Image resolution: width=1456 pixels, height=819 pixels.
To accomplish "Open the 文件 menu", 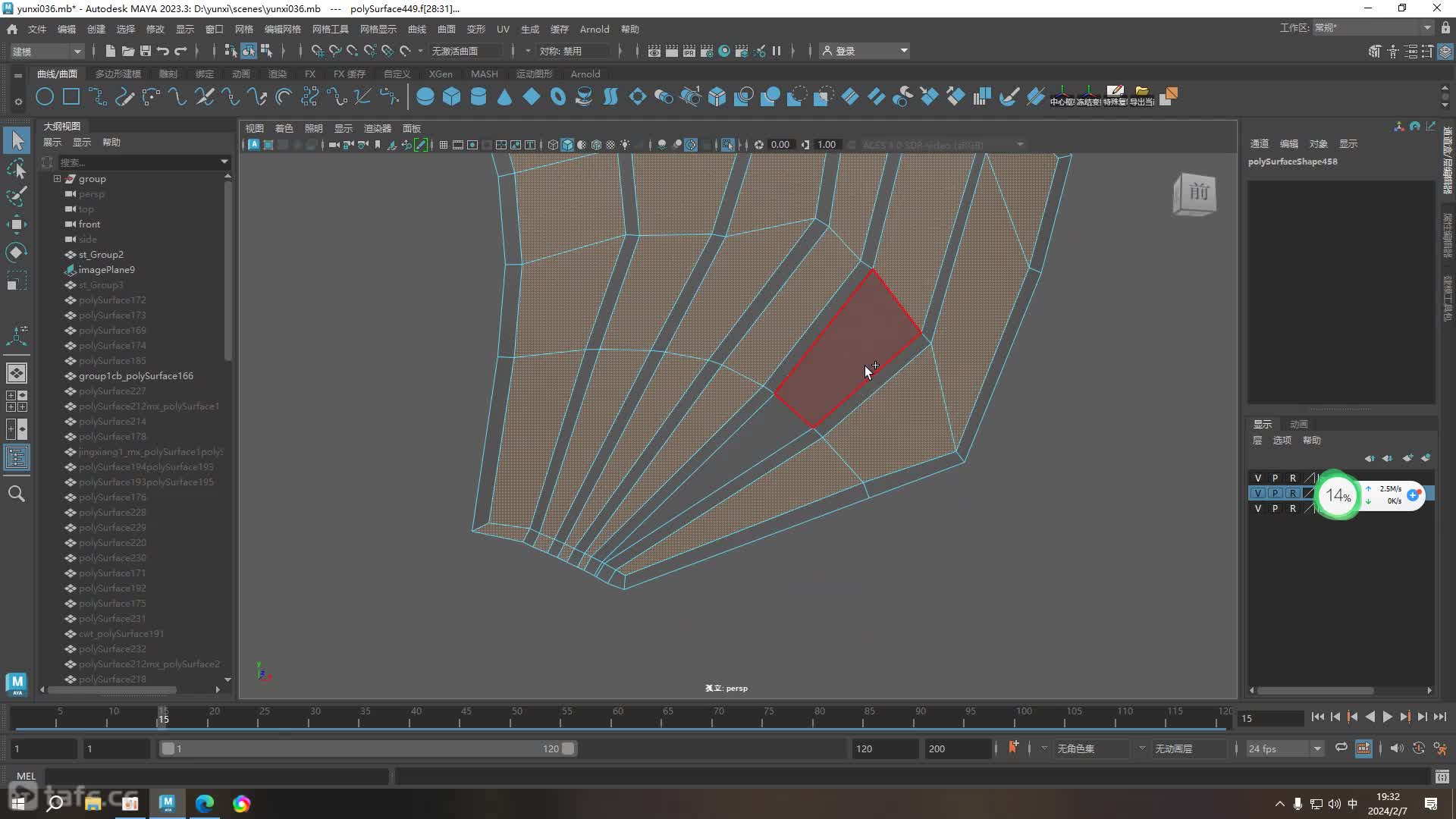I will (37, 29).
